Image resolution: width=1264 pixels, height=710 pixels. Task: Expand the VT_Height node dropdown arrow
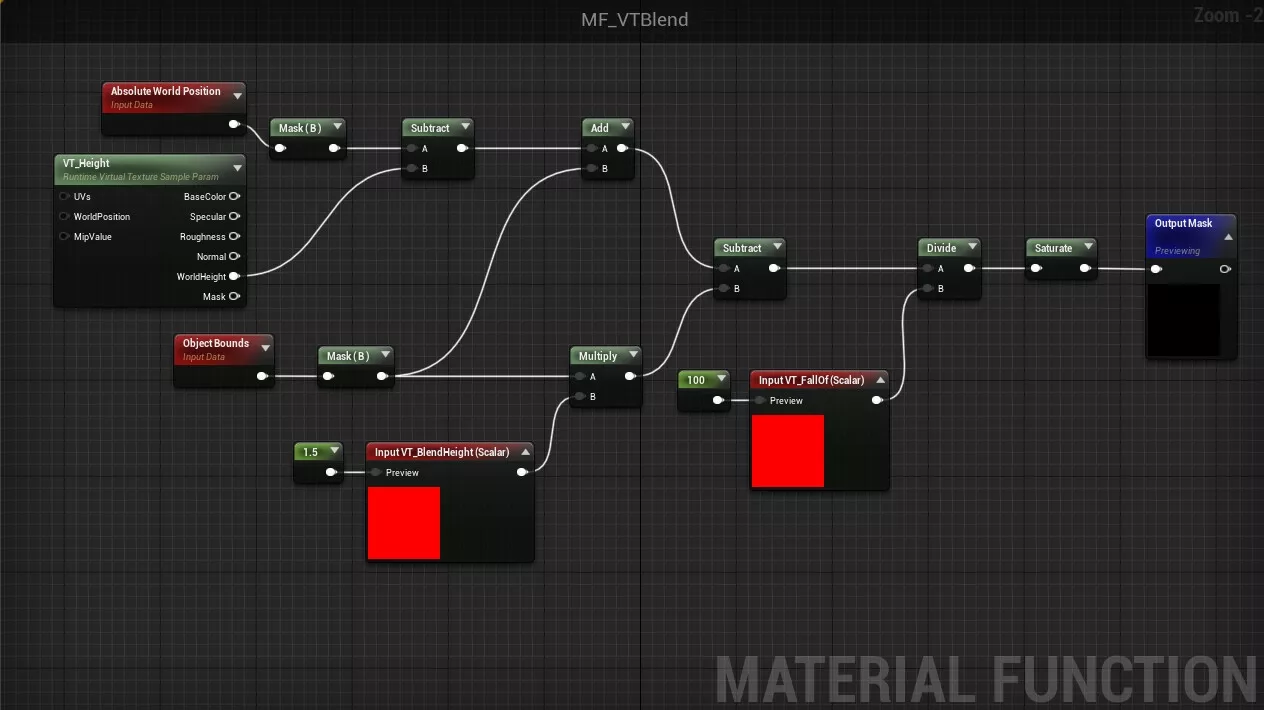pyautogui.click(x=237, y=168)
